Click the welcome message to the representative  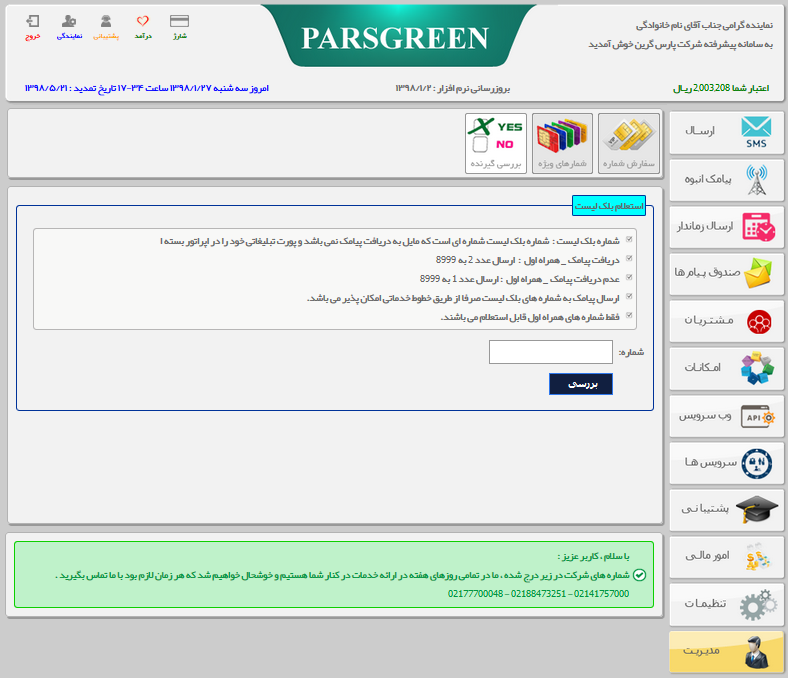point(681,34)
